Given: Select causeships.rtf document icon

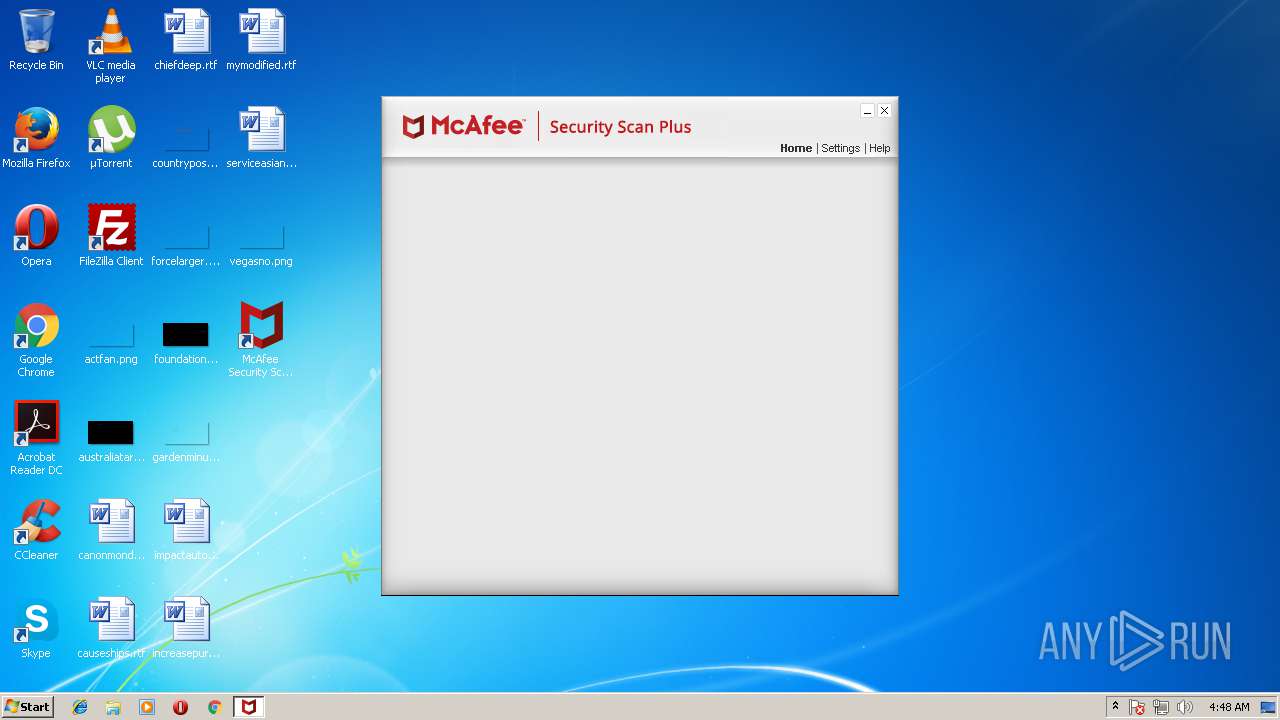Looking at the screenshot, I should 110,628.
